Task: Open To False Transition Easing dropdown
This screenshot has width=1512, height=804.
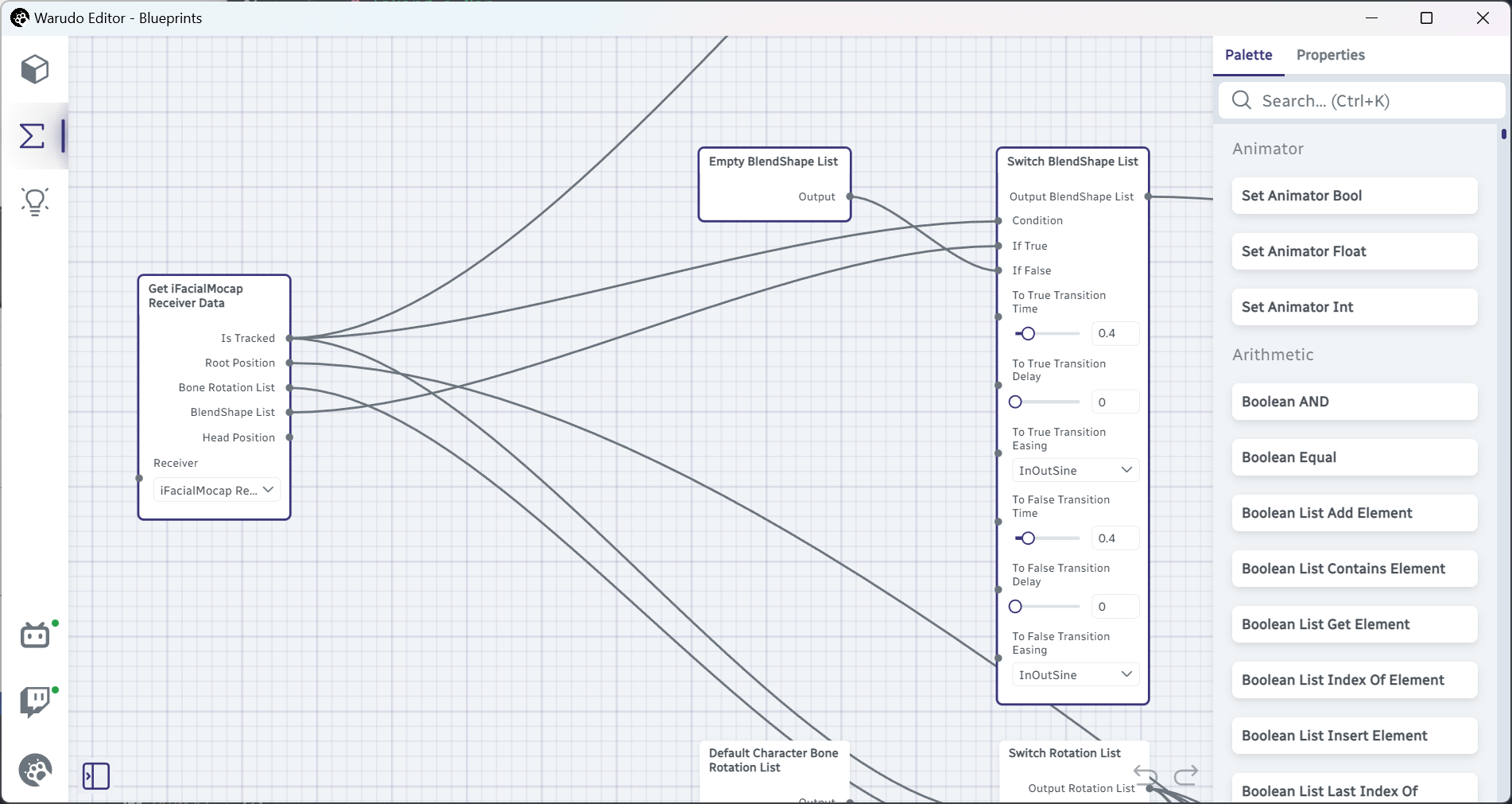Action: pyautogui.click(x=1076, y=674)
